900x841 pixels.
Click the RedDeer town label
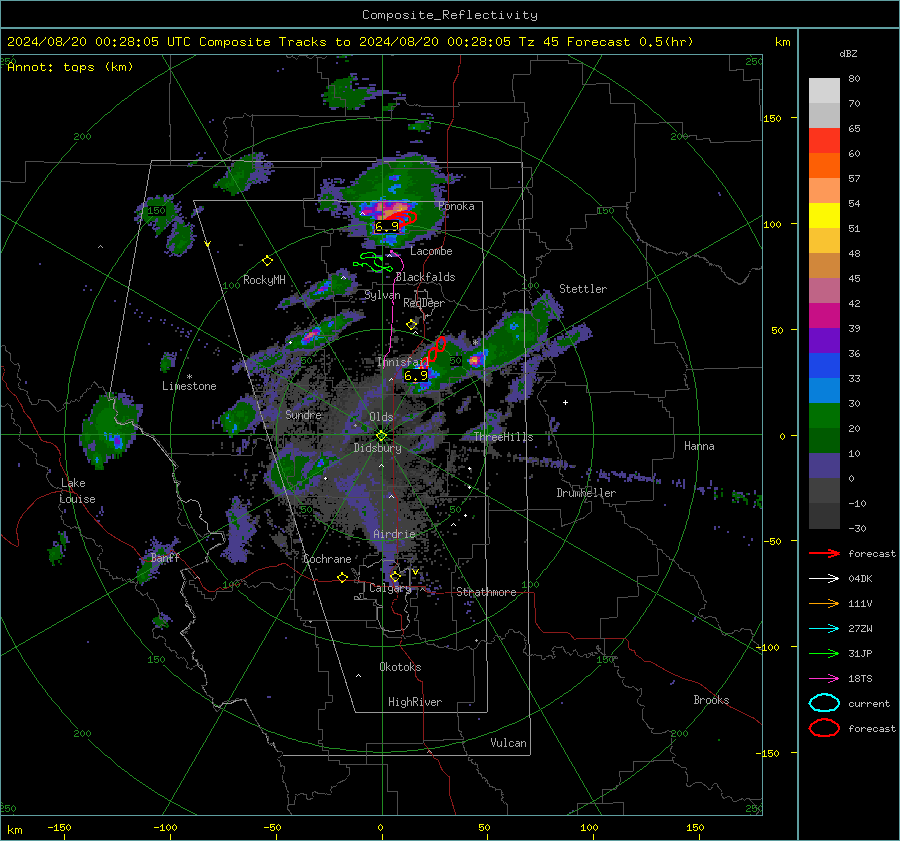[x=424, y=303]
